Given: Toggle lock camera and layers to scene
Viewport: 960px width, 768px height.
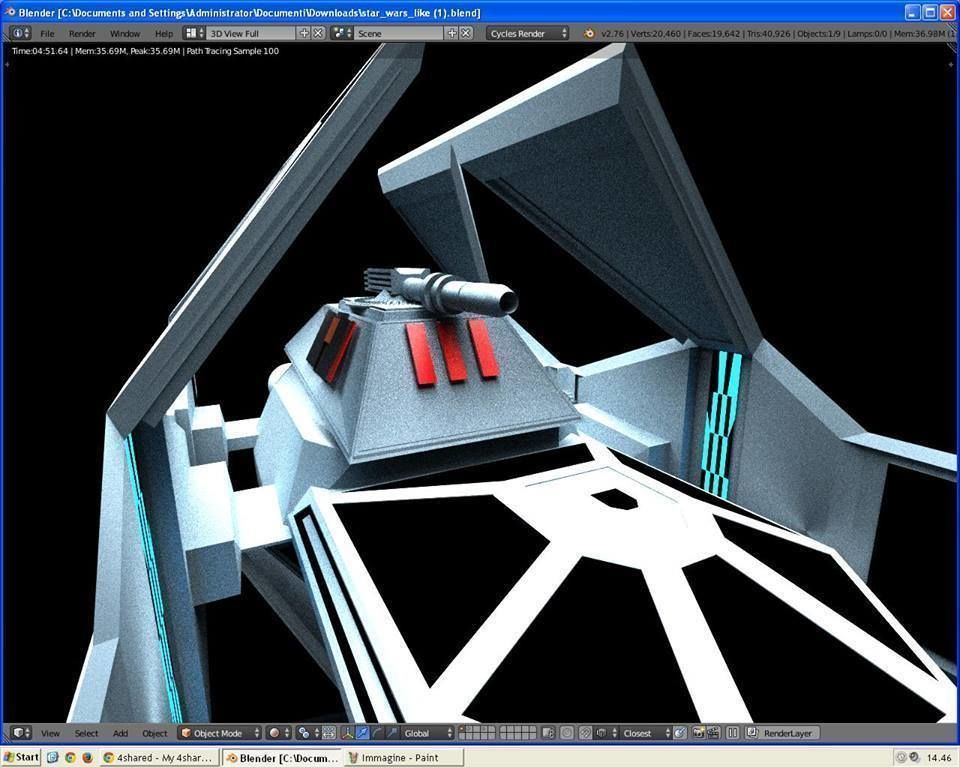Looking at the screenshot, I should click(x=549, y=733).
